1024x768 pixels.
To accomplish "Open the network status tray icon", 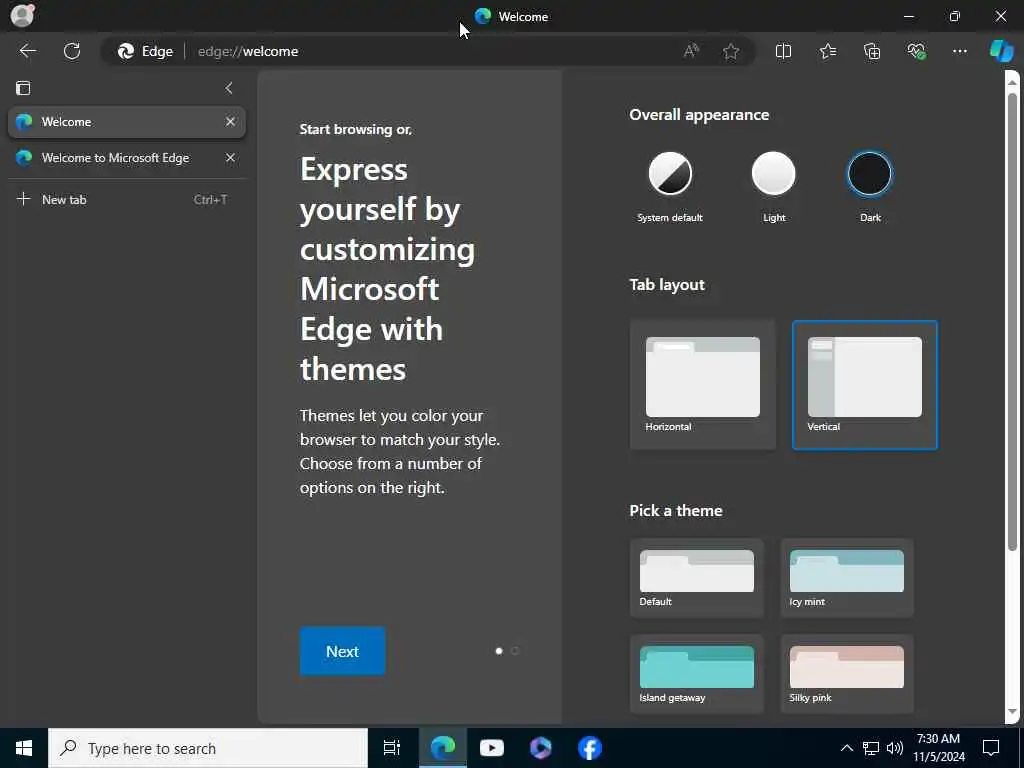I will click(x=871, y=748).
